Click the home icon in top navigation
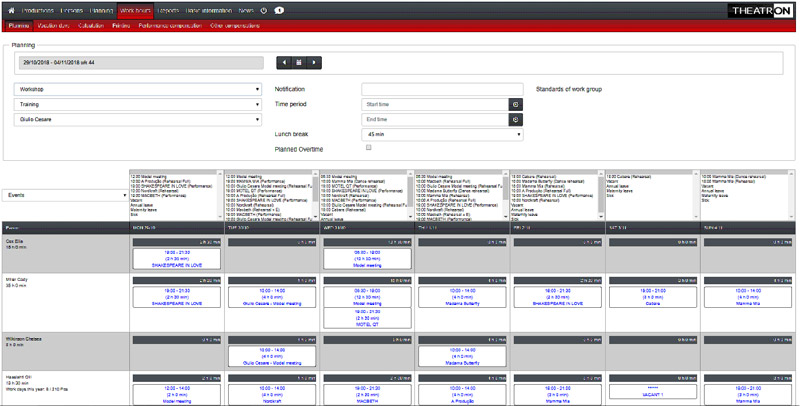 coord(11,10)
